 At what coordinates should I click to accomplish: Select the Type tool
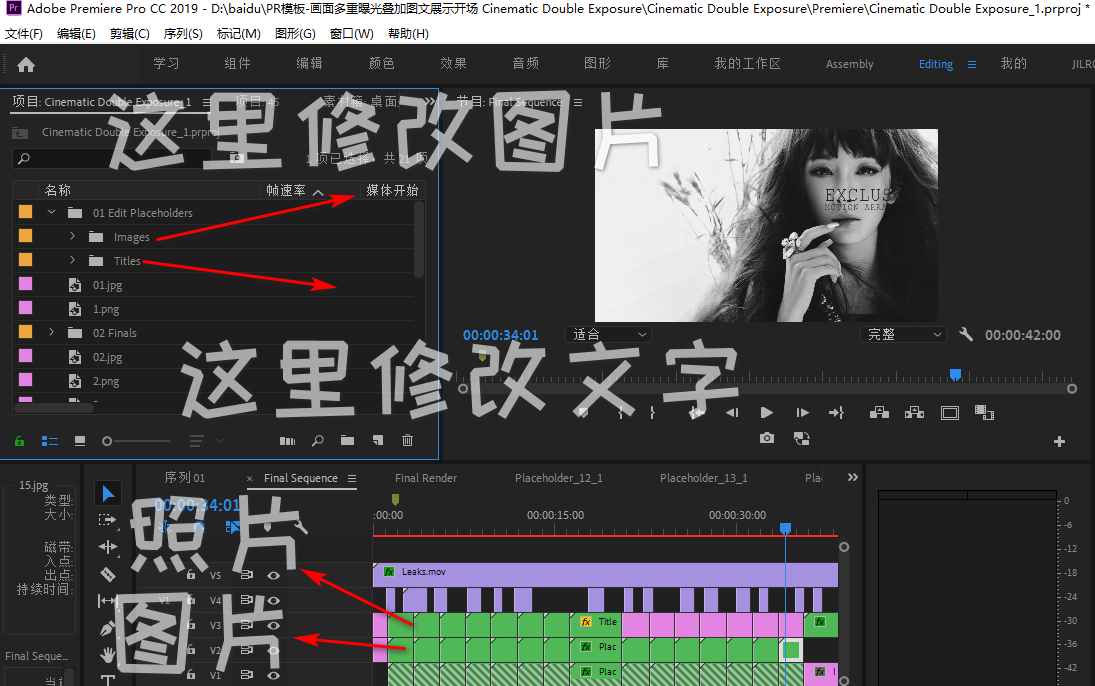(x=108, y=680)
